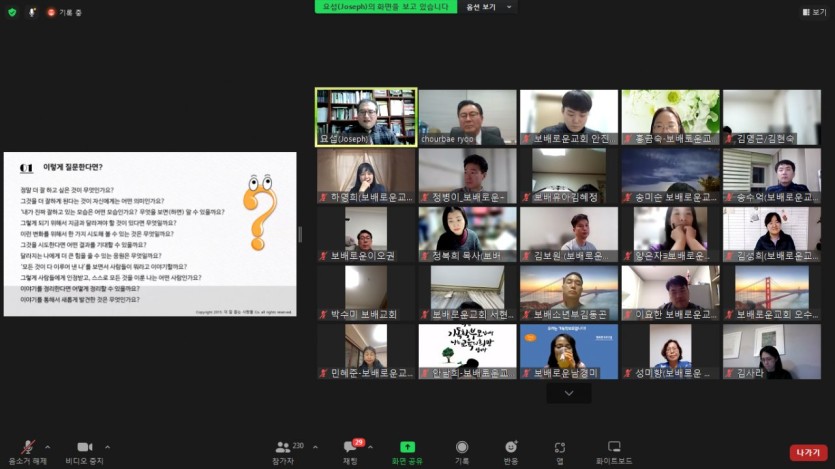Click the recording indicator at top left
The height and width of the screenshot is (469, 835).
pyautogui.click(x=65, y=12)
